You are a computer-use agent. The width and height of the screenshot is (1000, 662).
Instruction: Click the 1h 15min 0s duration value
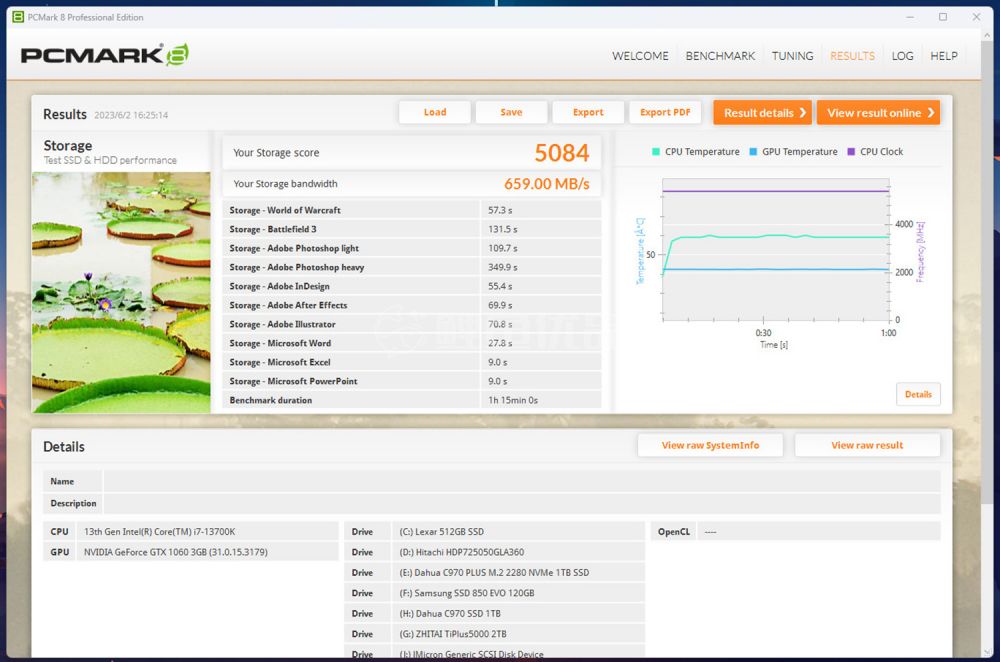pos(513,400)
